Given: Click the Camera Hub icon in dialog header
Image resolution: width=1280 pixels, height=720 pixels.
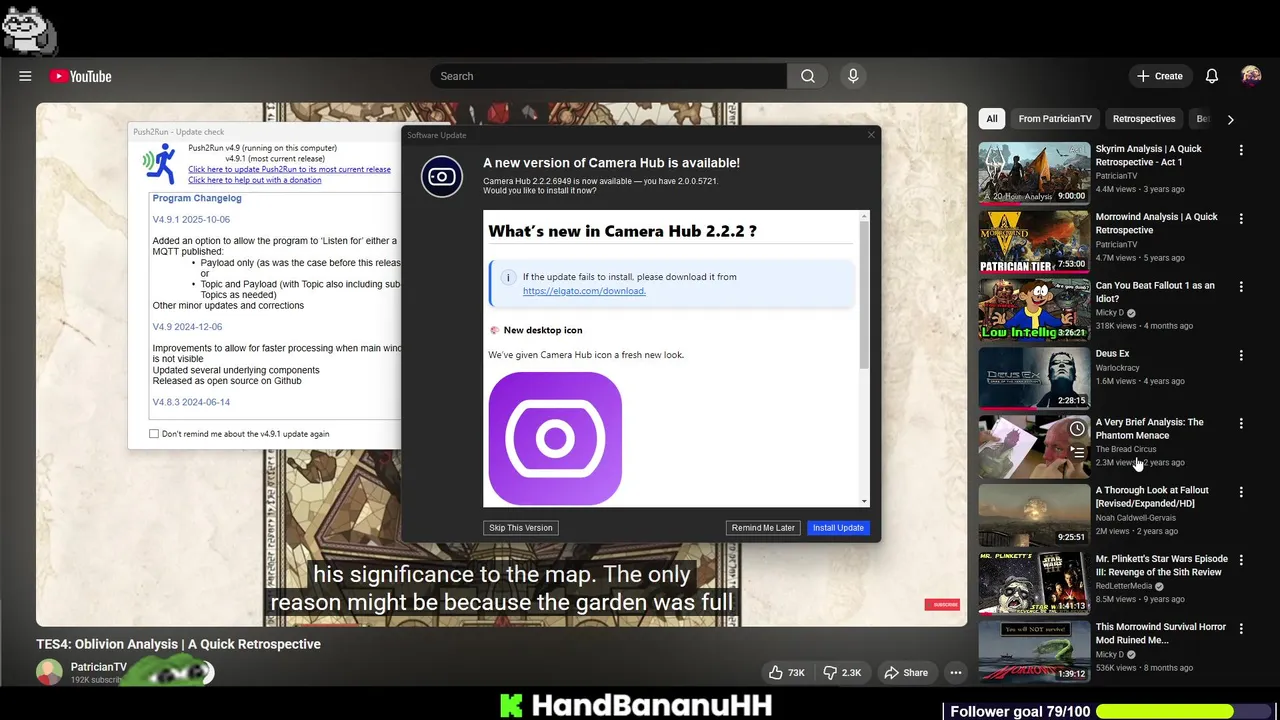Looking at the screenshot, I should pyautogui.click(x=442, y=177).
